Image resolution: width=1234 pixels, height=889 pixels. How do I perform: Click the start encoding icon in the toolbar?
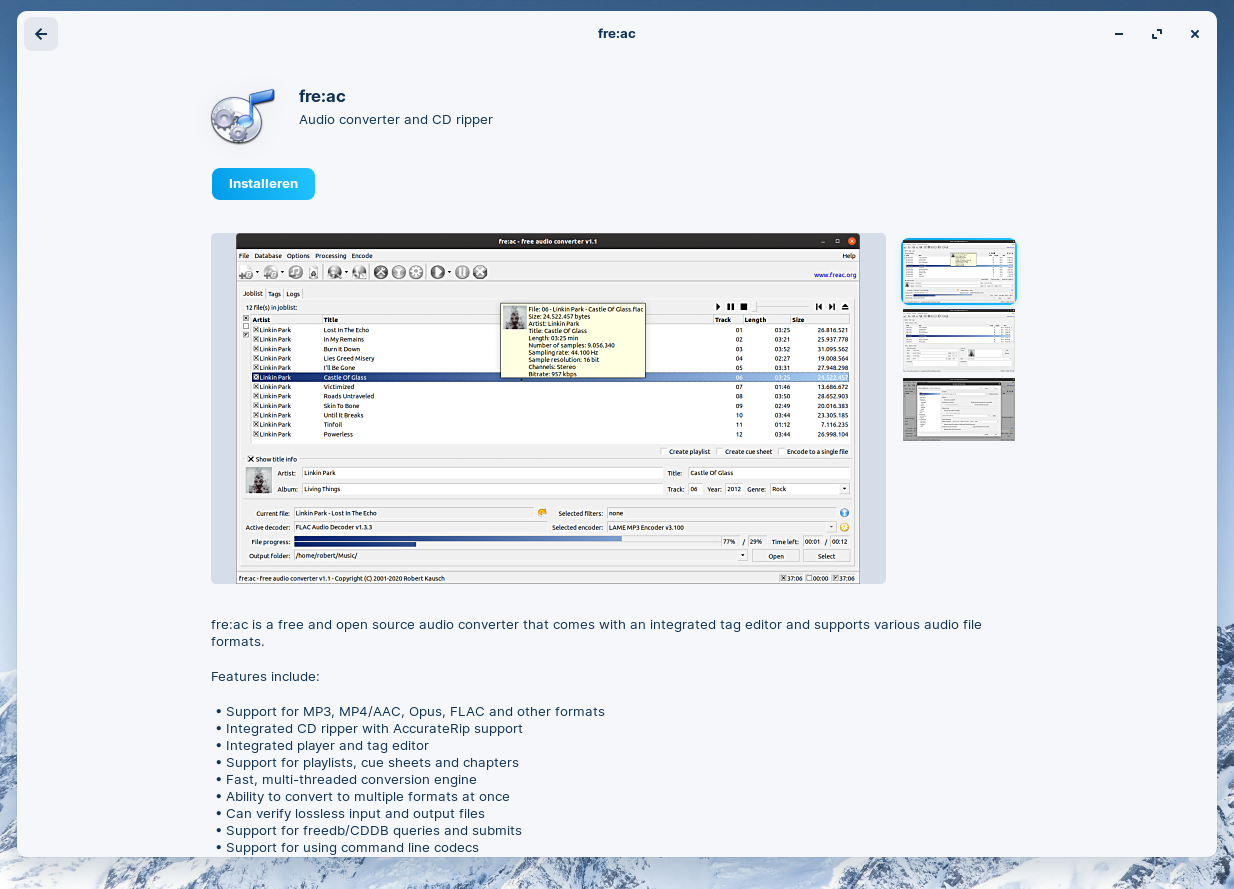click(x=437, y=272)
